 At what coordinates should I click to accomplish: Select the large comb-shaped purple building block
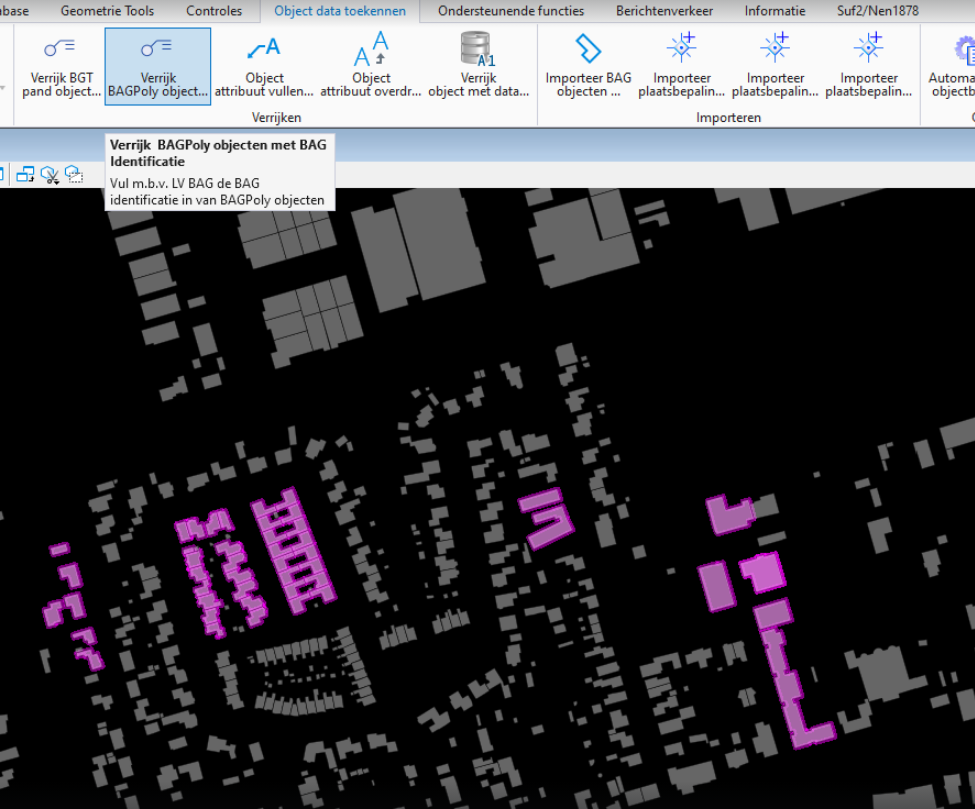click(293, 551)
